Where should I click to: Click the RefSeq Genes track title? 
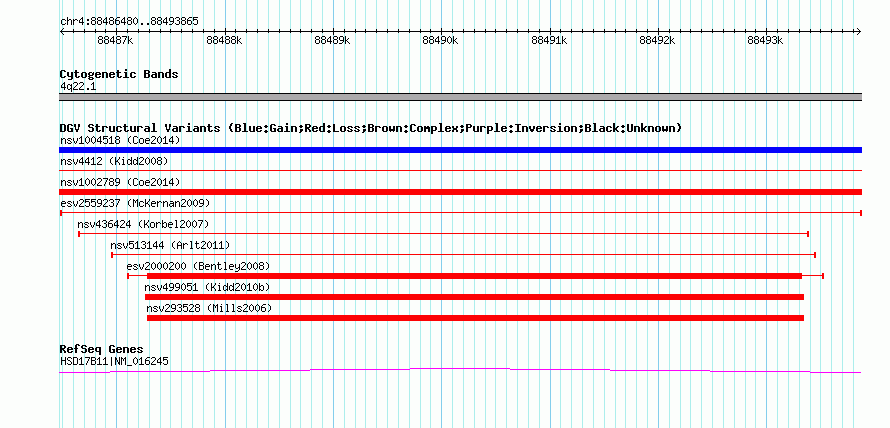pos(102,349)
